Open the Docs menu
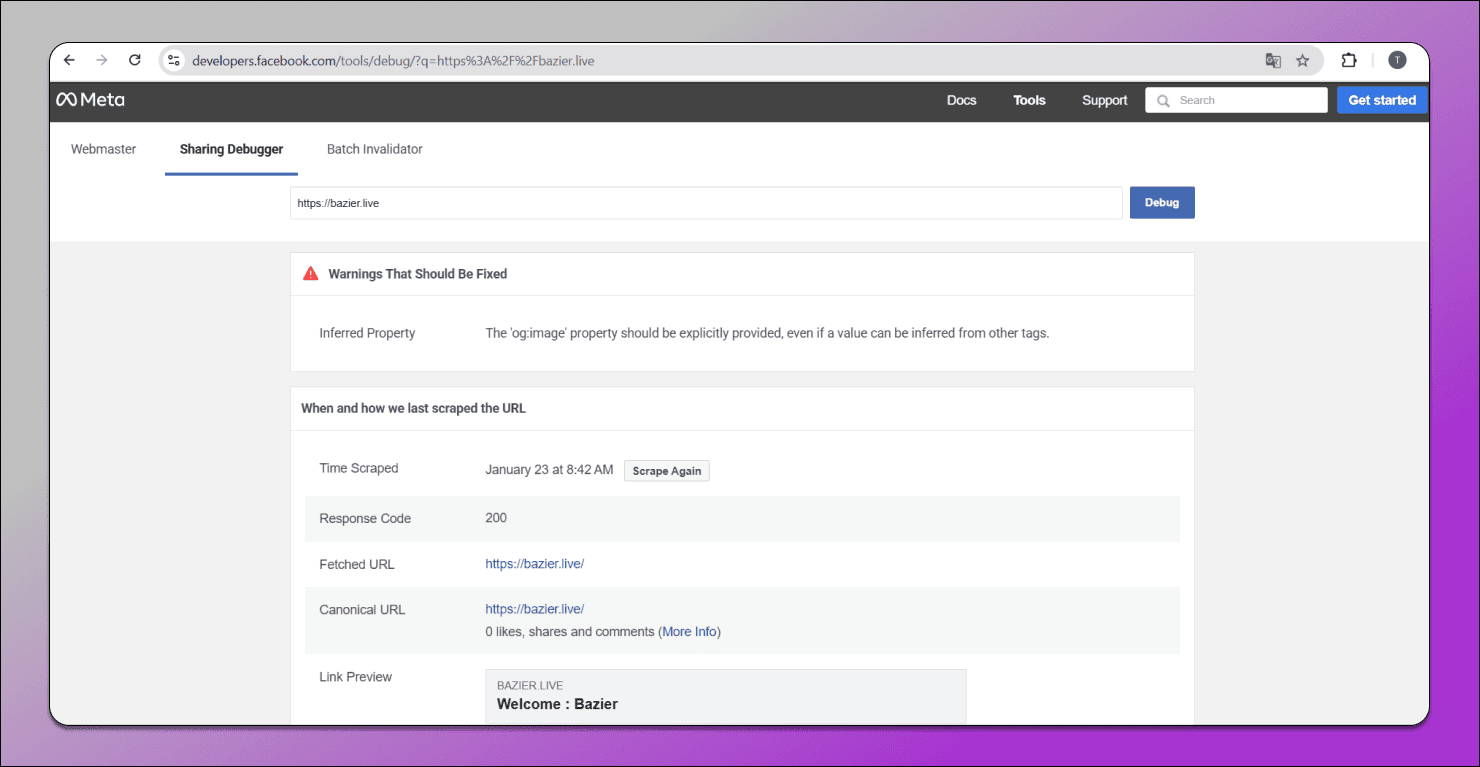The width and height of the screenshot is (1480, 767). coord(961,100)
